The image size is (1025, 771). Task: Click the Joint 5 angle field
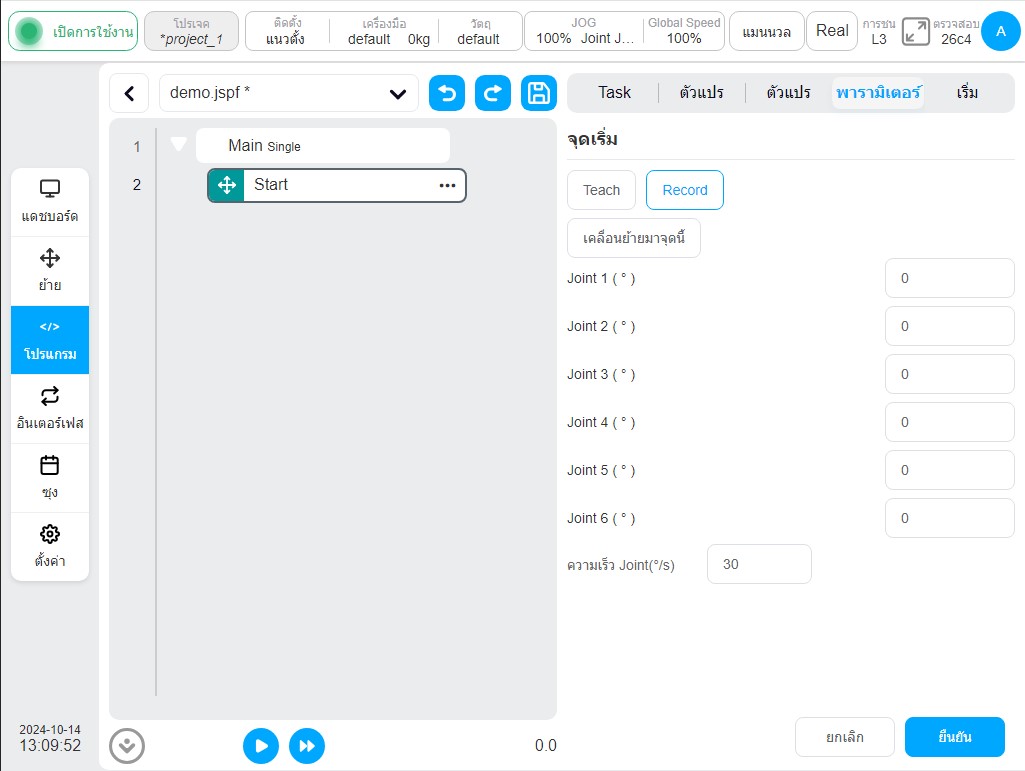[949, 470]
